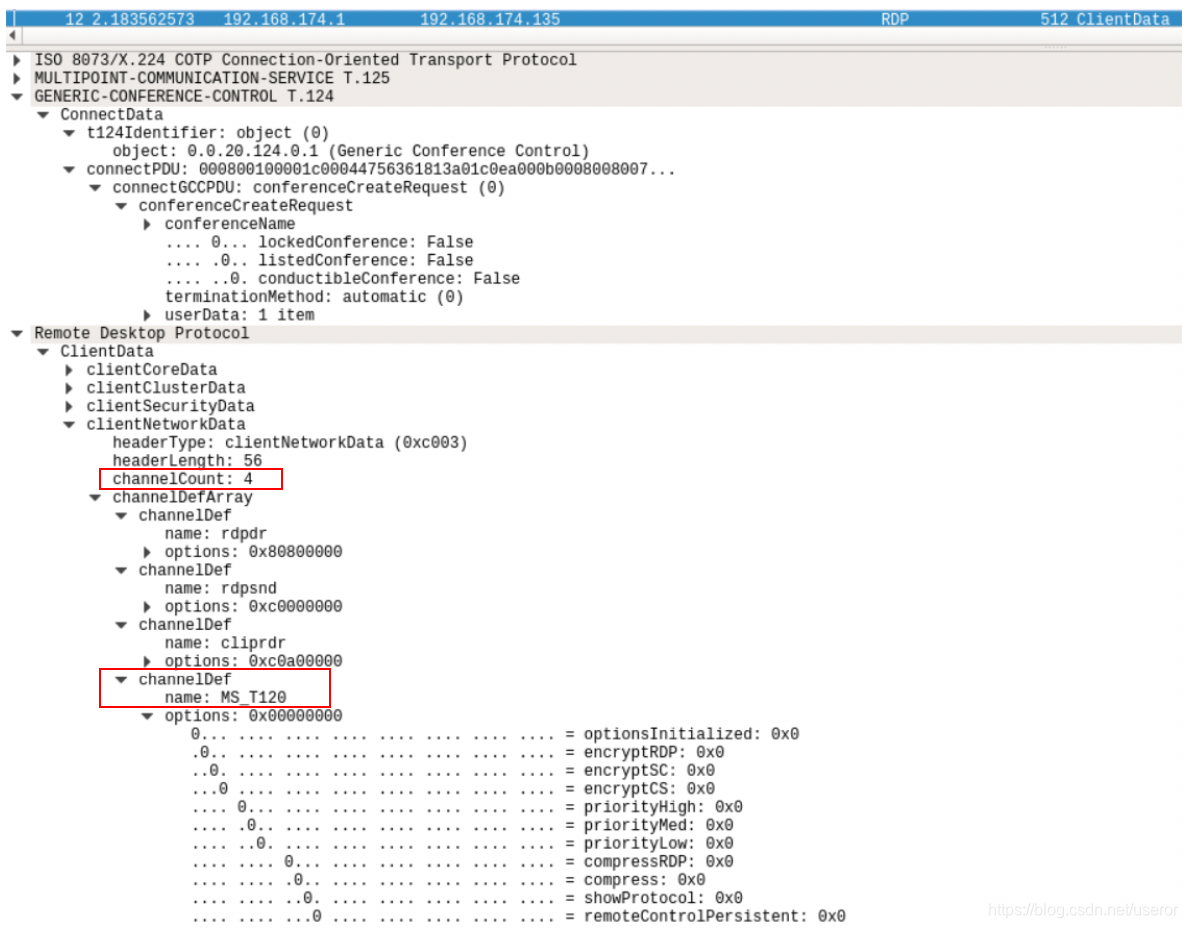Screen dimensions: 1188x928
Task: Collapse the conferenceCreateRequest node
Action: point(121,206)
